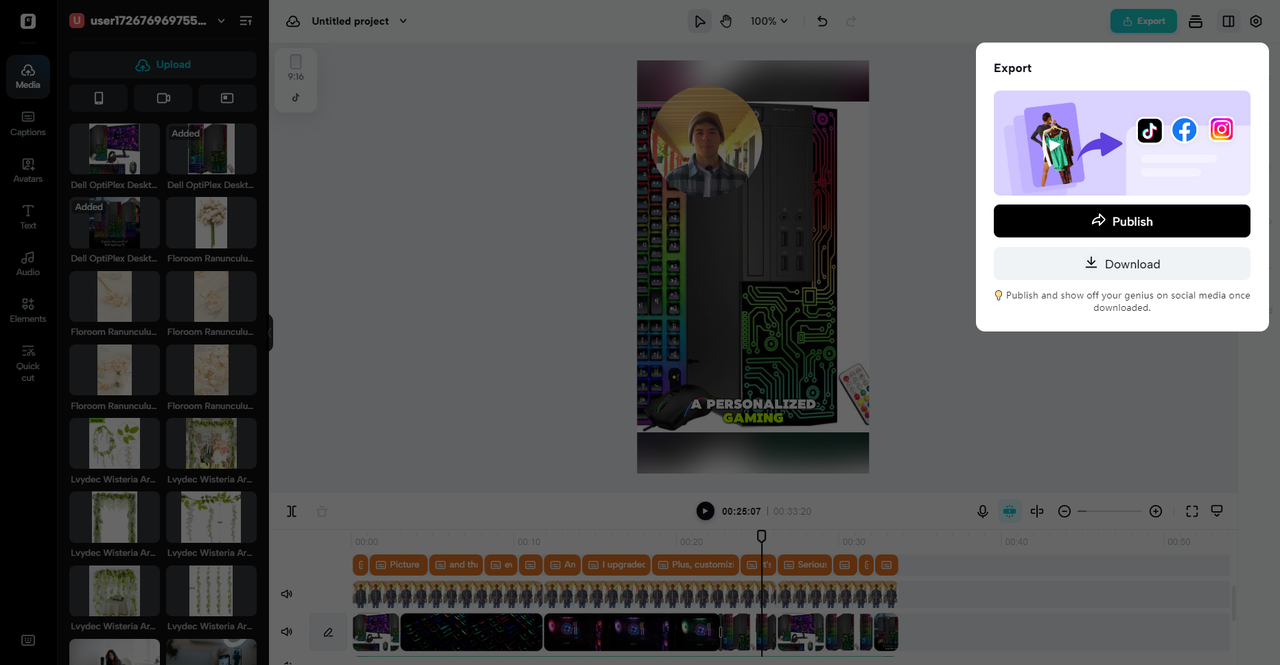1280x665 pixels.
Task: Collapse the media panel handle
Action: click(x=270, y=333)
